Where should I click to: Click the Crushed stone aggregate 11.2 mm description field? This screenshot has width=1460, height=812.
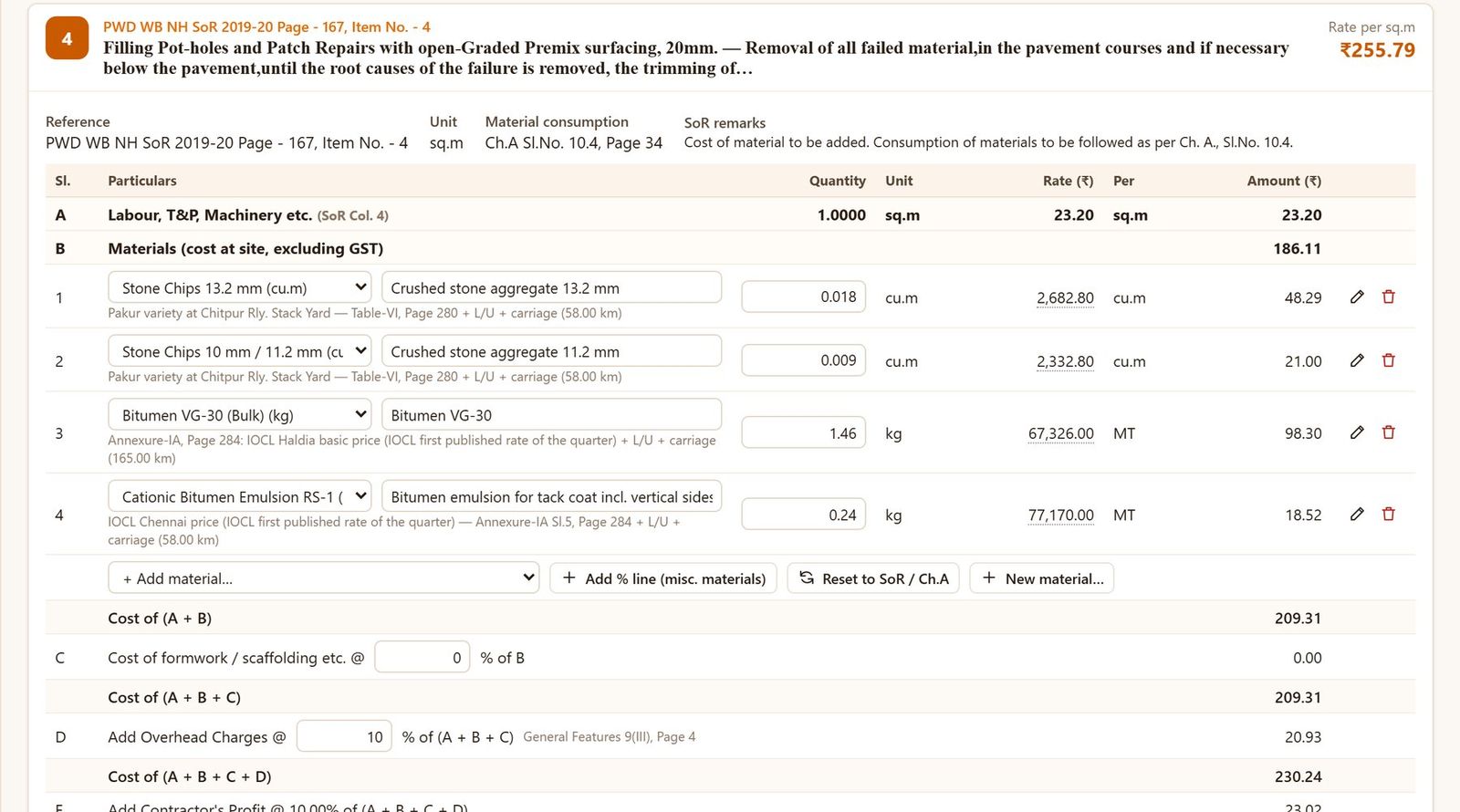pos(552,351)
